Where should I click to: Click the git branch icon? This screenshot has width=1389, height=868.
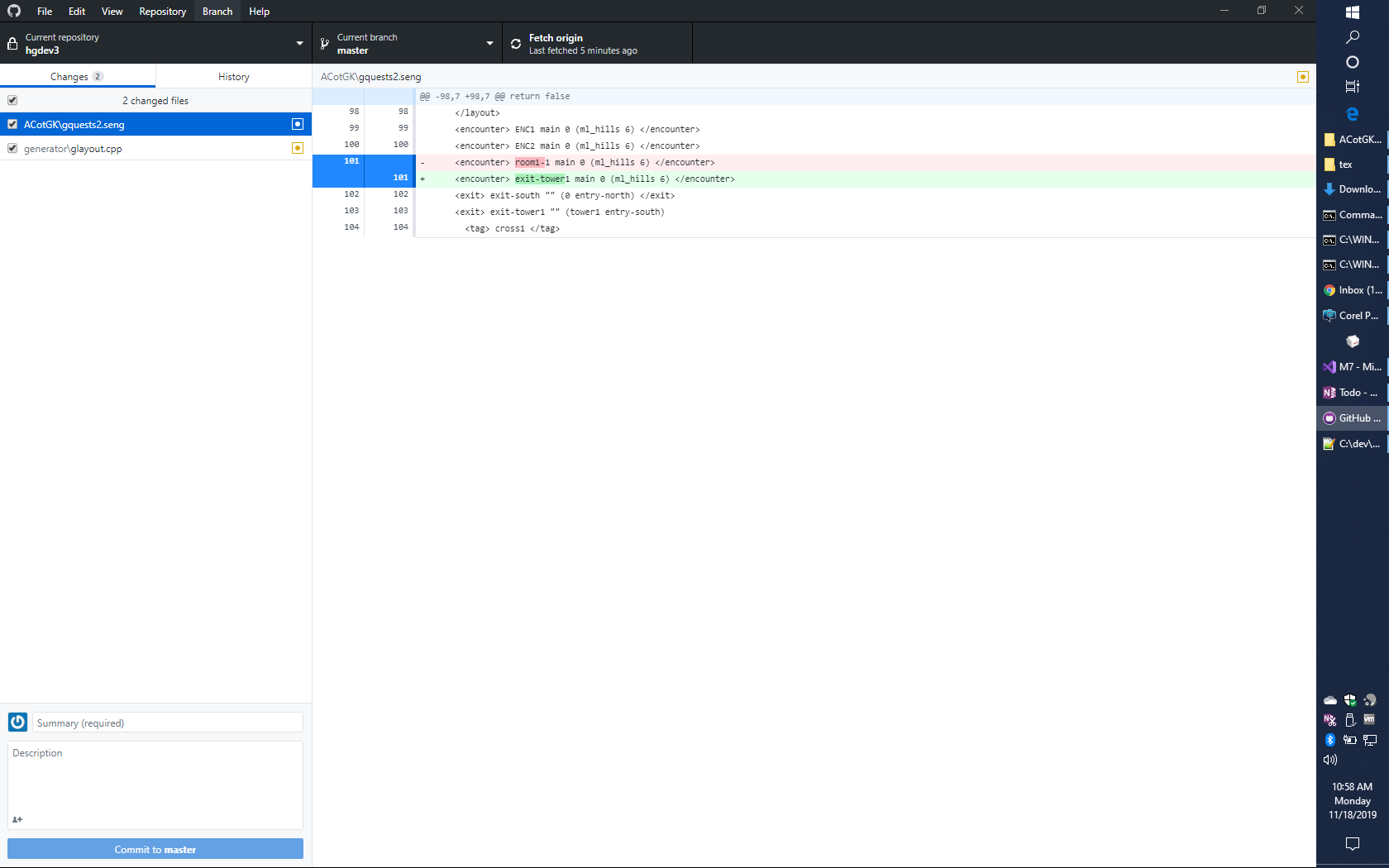coord(325,44)
